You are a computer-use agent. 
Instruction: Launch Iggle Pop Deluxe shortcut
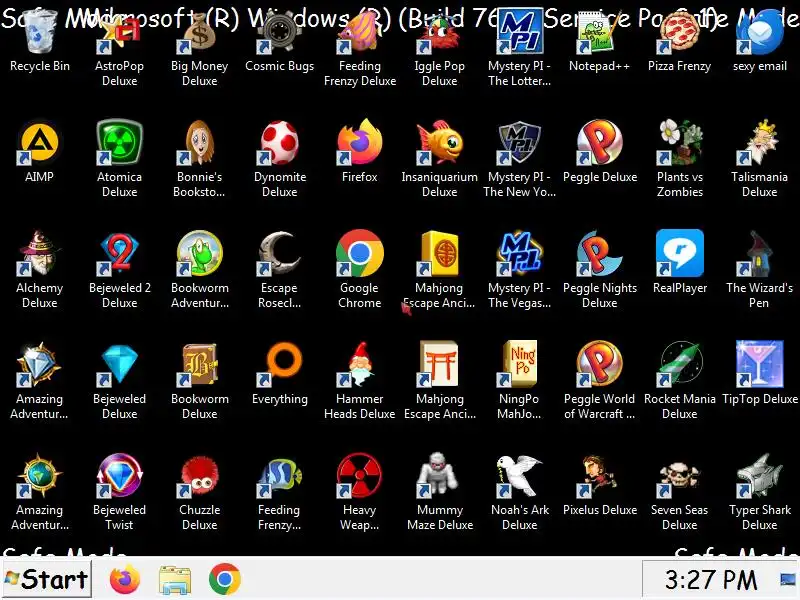439,33
